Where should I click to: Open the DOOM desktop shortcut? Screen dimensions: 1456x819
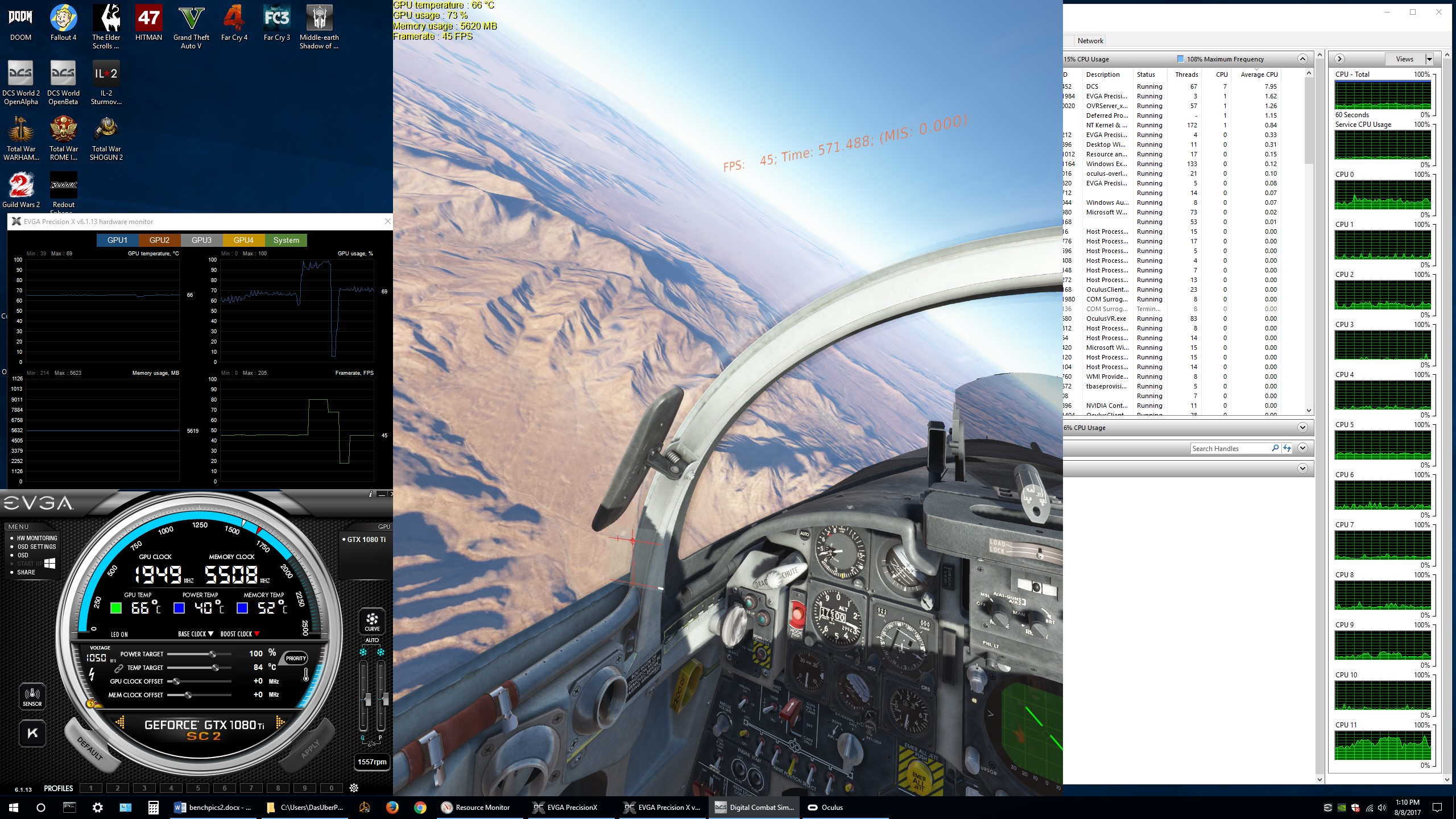point(20,23)
